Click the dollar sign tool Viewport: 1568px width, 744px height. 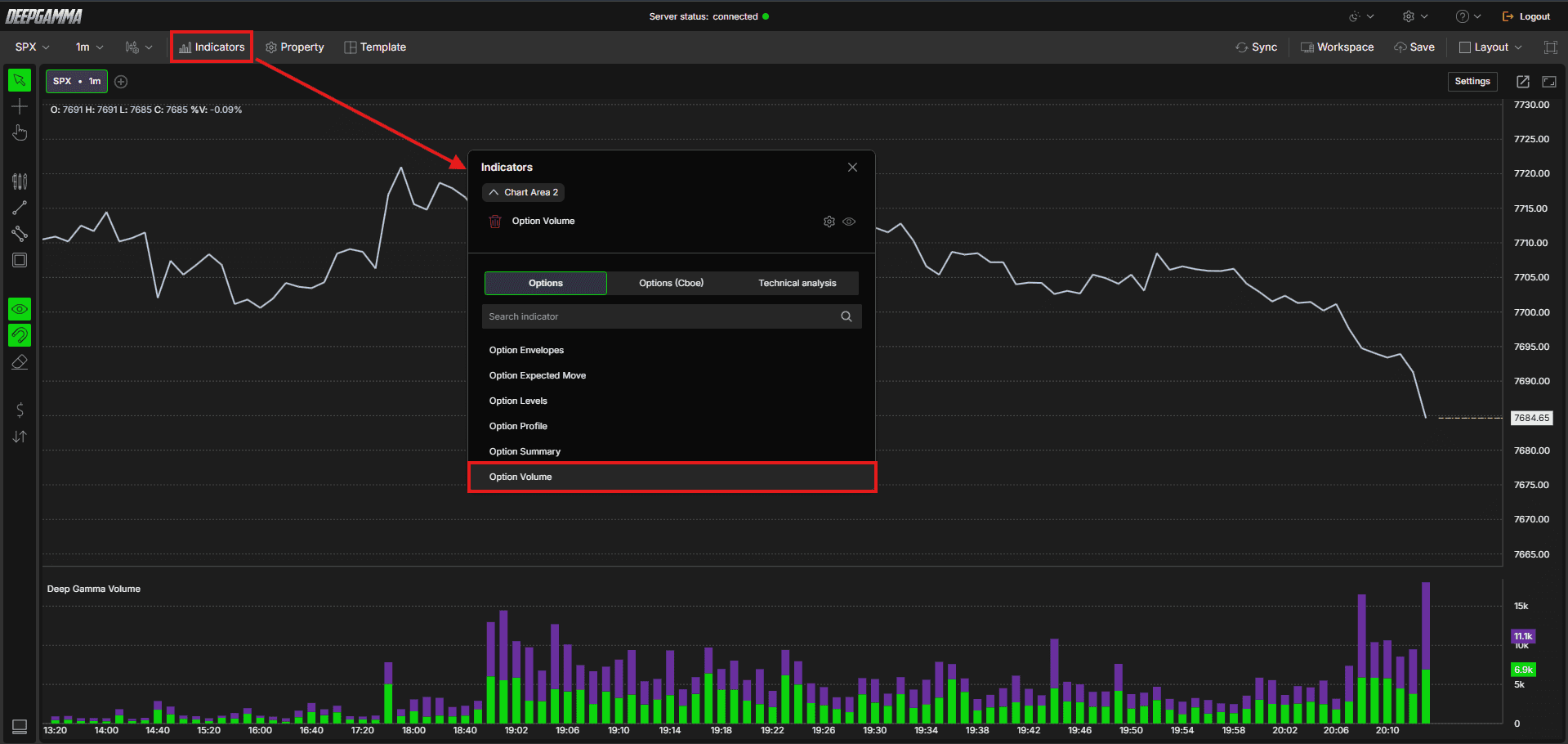tap(20, 410)
